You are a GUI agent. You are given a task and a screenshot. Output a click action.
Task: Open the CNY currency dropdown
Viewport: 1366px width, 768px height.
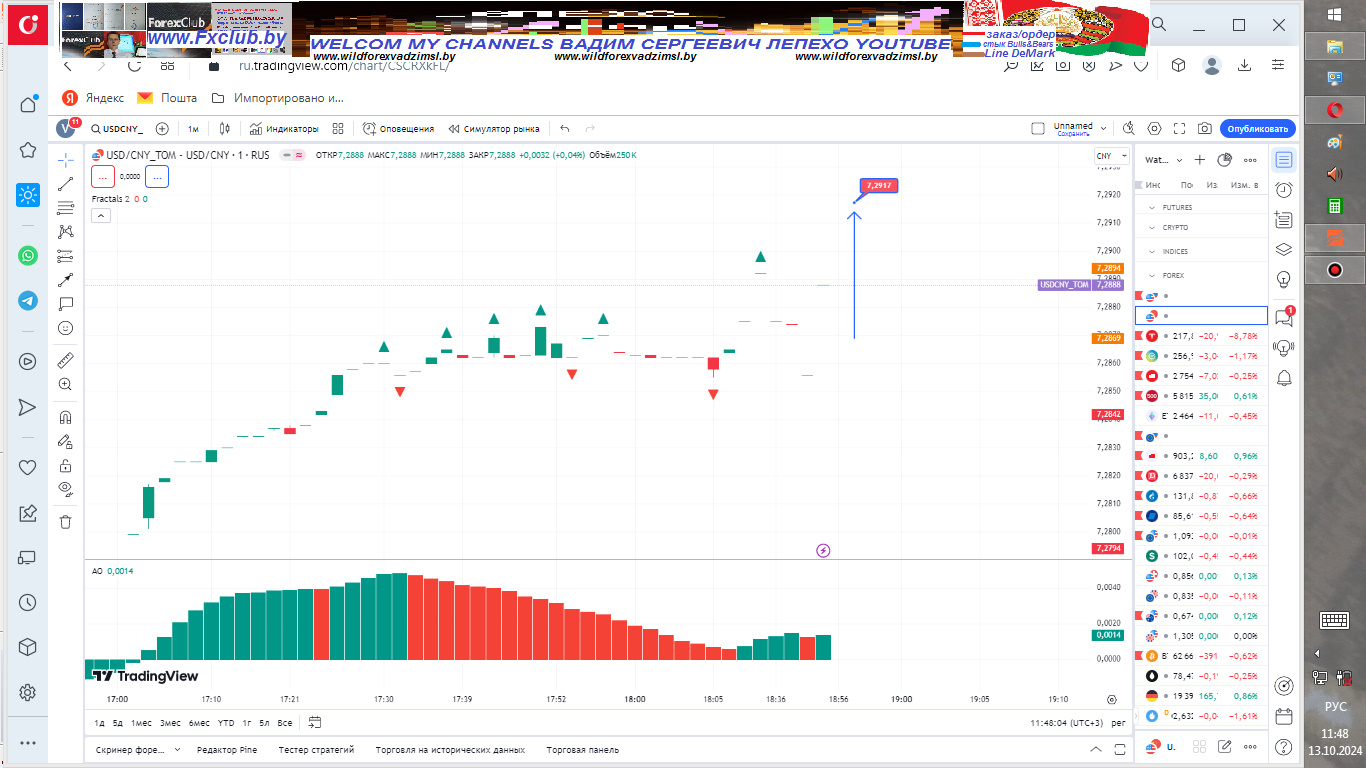click(x=1109, y=156)
